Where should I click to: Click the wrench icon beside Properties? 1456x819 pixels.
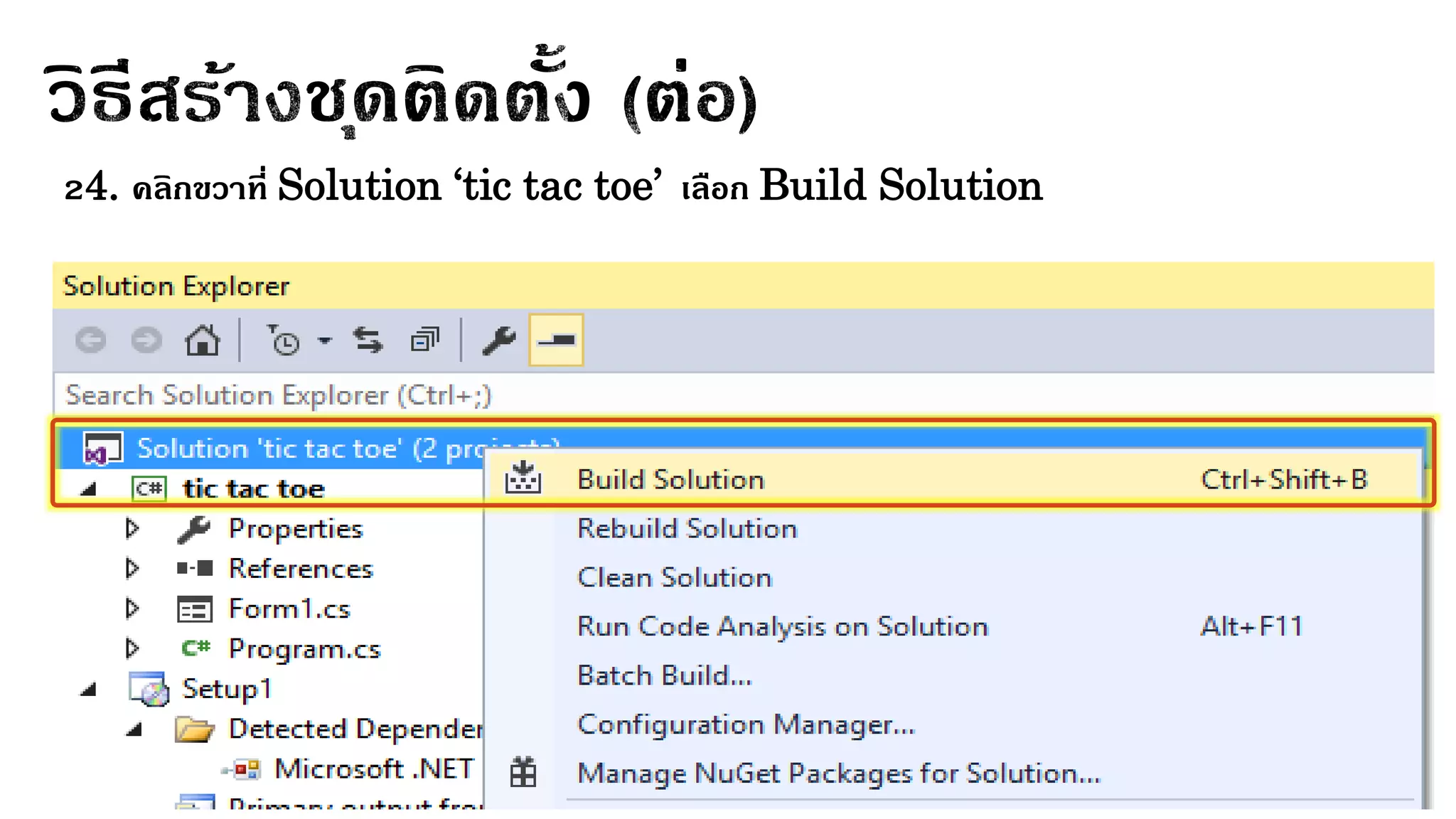click(194, 530)
